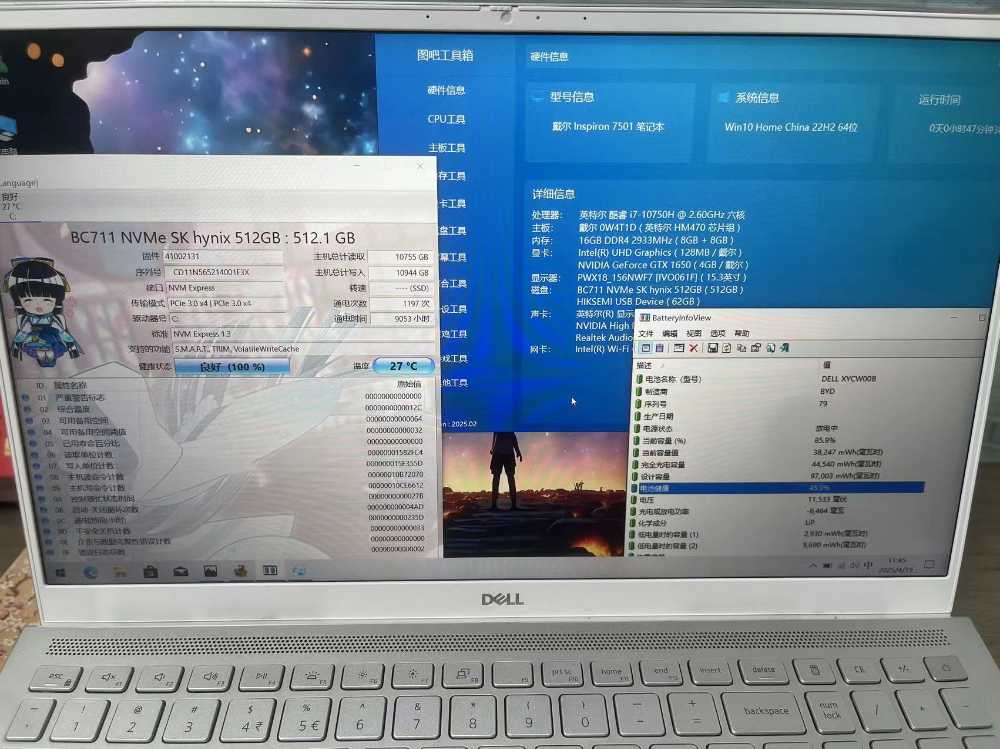This screenshot has width=1000, height=749.
Task: Open Microsoft Edge from the taskbar
Action: tap(91, 572)
